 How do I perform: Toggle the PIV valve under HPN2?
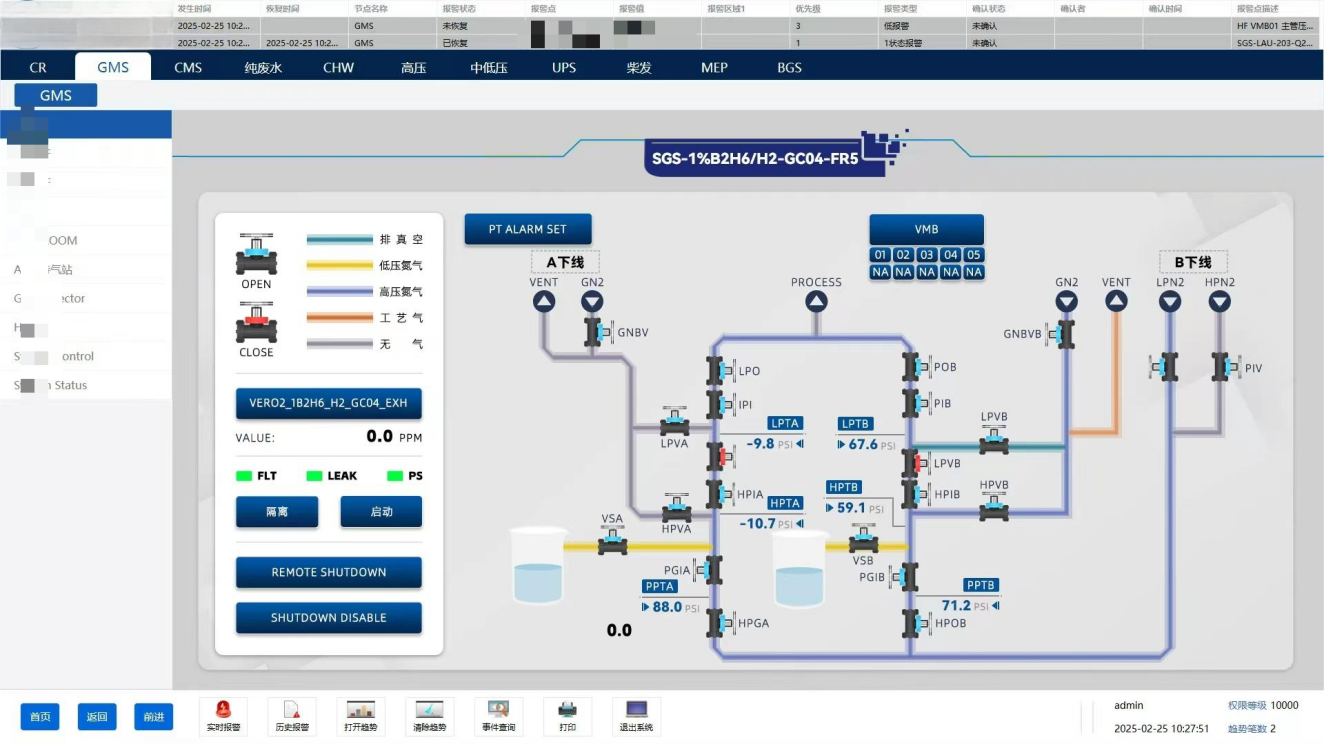click(1224, 367)
